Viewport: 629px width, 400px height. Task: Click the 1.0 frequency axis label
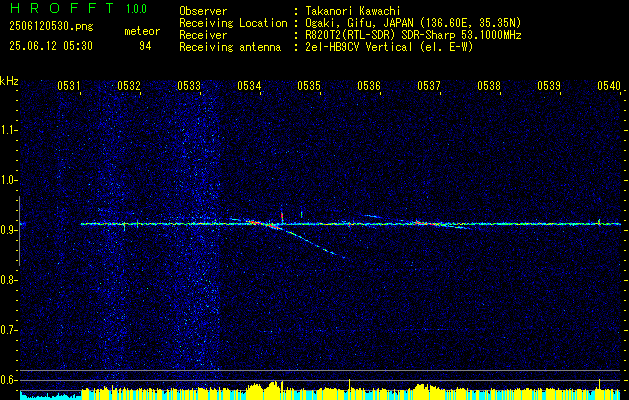(8, 180)
